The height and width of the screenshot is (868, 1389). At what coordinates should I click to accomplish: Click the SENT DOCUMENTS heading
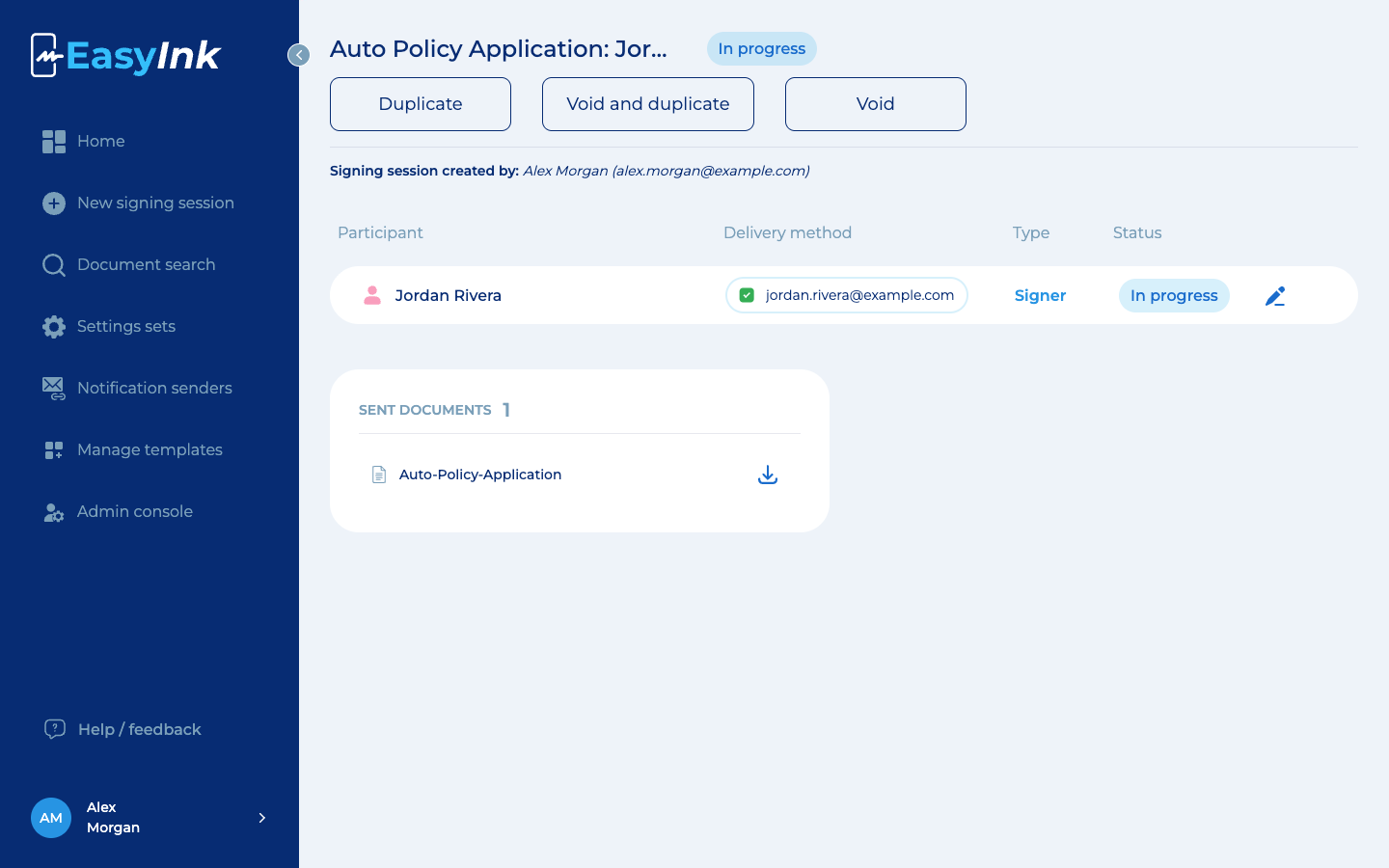click(x=425, y=410)
